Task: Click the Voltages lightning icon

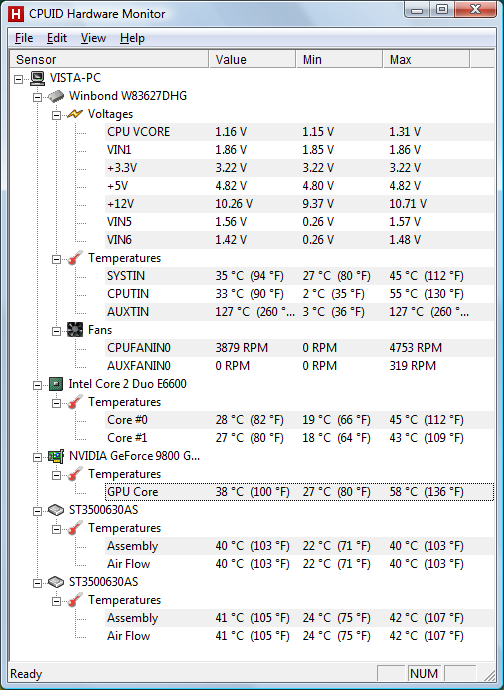Action: tap(75, 114)
